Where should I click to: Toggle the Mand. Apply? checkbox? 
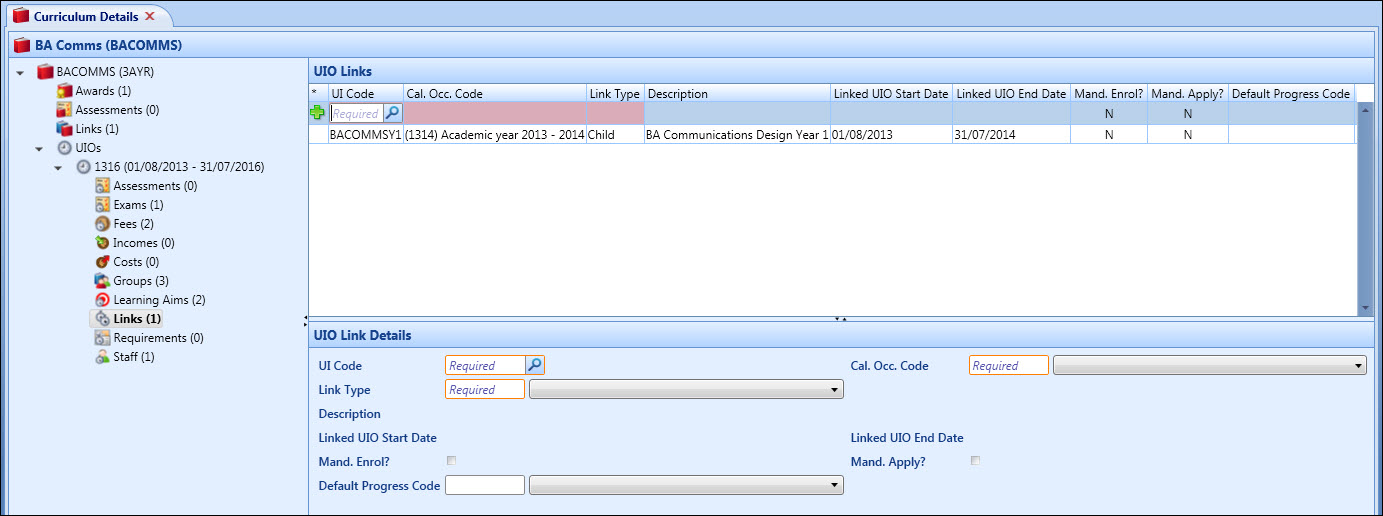coord(975,461)
